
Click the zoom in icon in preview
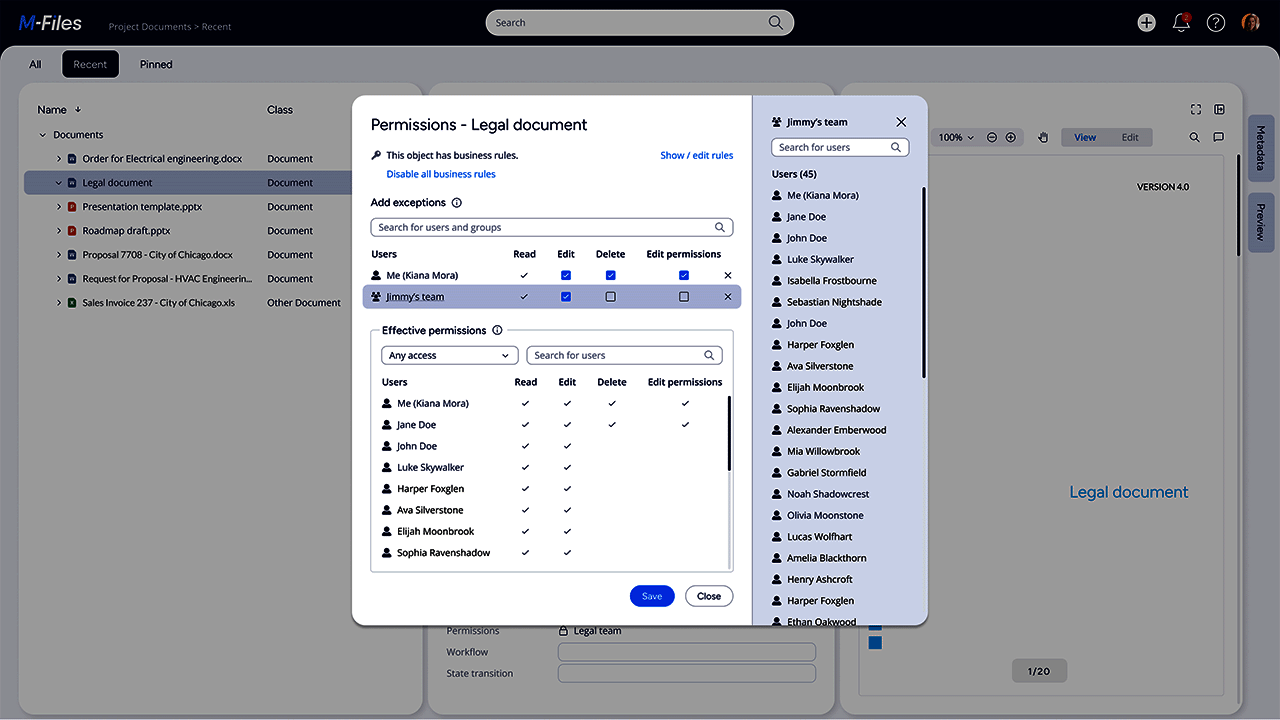point(1011,138)
